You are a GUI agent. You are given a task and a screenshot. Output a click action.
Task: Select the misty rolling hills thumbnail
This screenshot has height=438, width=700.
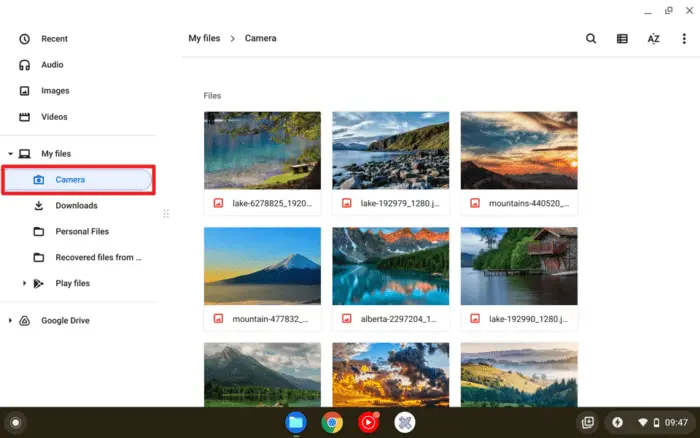pos(519,375)
